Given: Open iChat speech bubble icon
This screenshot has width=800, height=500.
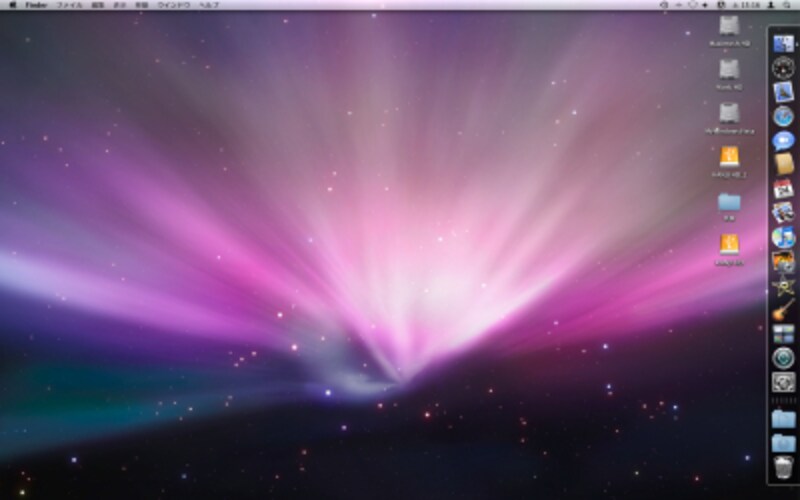Looking at the screenshot, I should pos(783,140).
